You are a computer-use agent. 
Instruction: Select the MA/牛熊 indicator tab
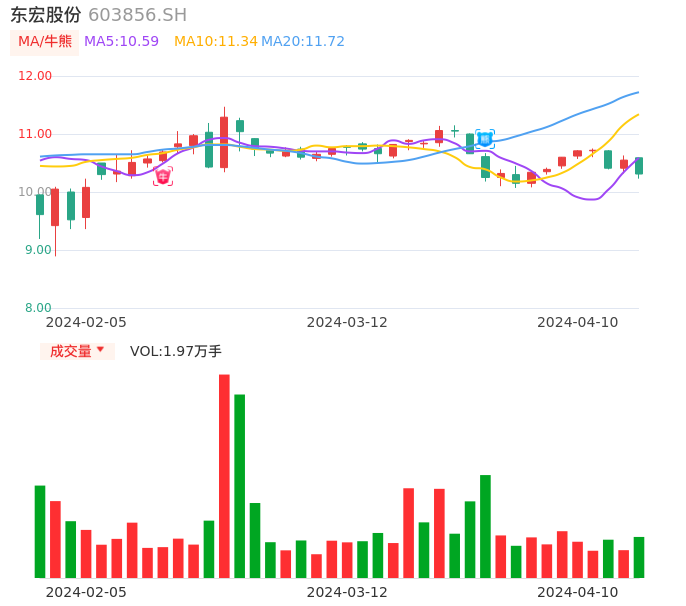point(45,42)
